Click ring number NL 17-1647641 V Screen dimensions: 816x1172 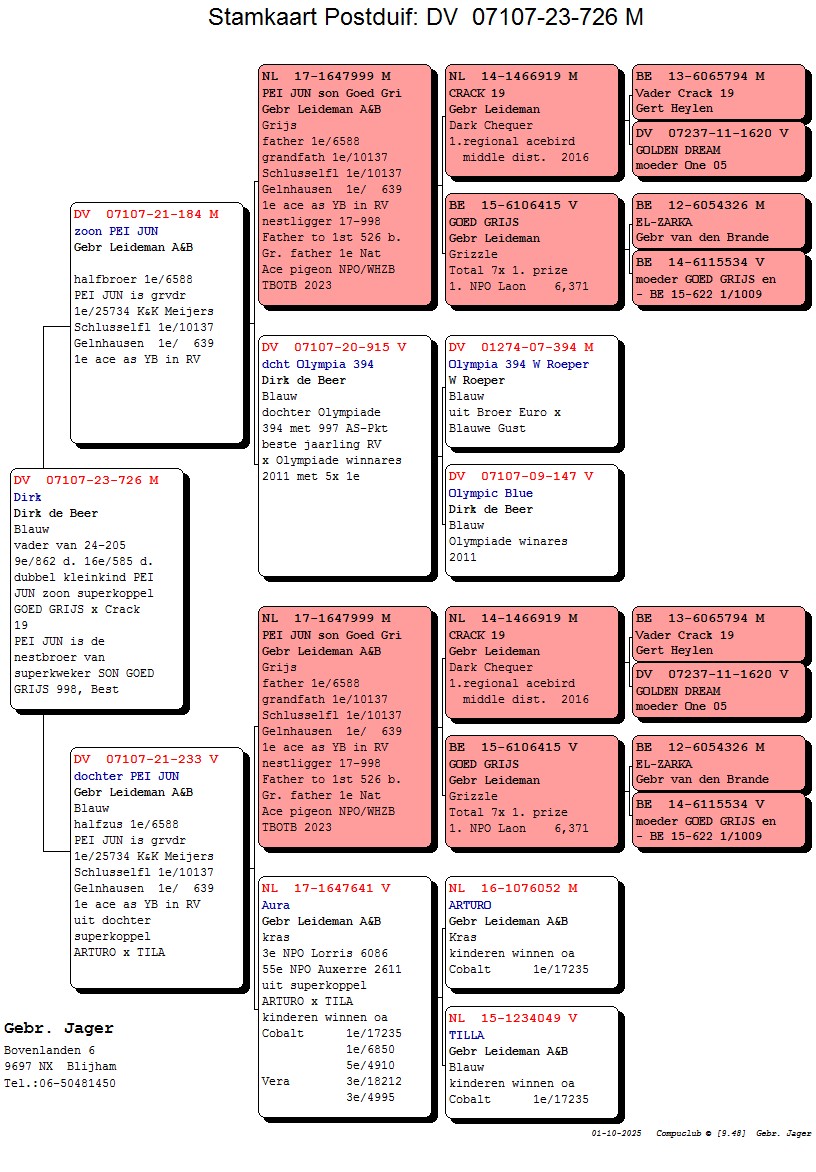coord(326,888)
